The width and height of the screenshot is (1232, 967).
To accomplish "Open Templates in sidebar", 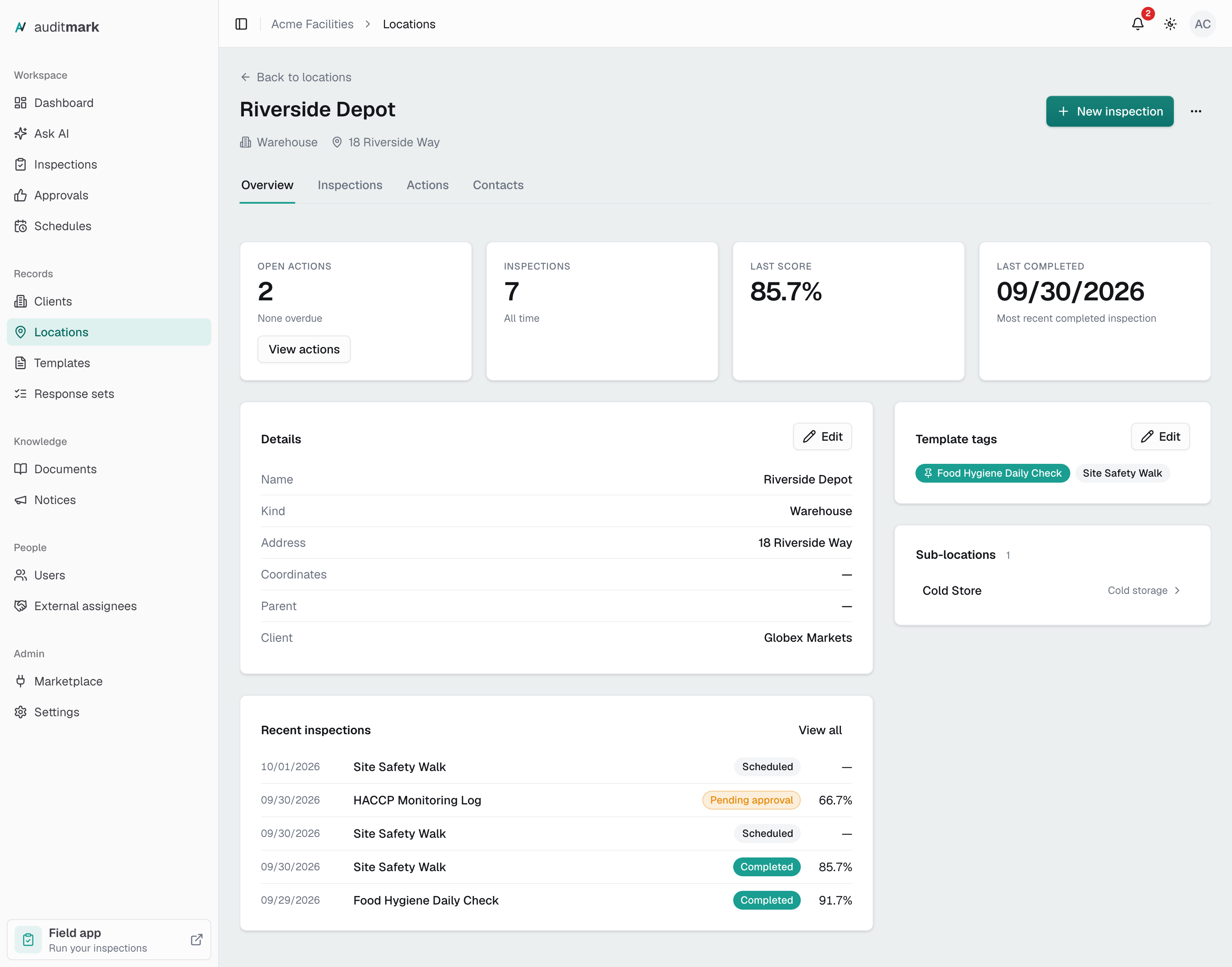I will point(109,362).
